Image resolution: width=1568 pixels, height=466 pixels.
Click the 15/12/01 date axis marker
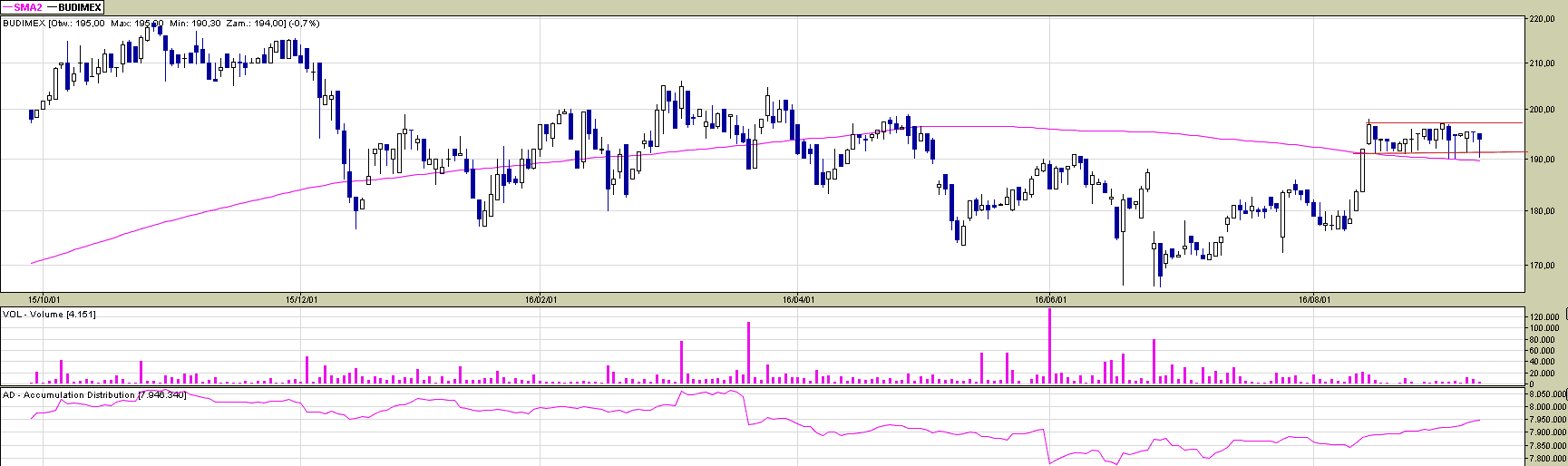click(302, 298)
